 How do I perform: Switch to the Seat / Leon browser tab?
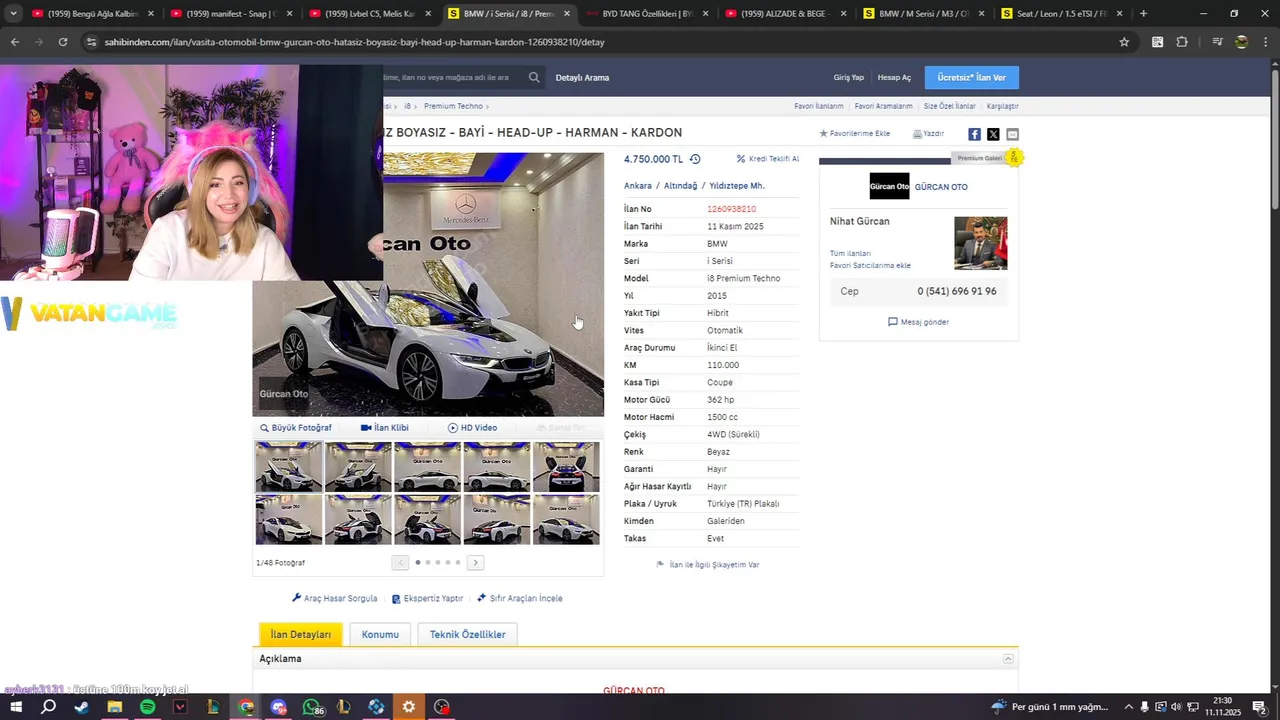coord(1060,14)
